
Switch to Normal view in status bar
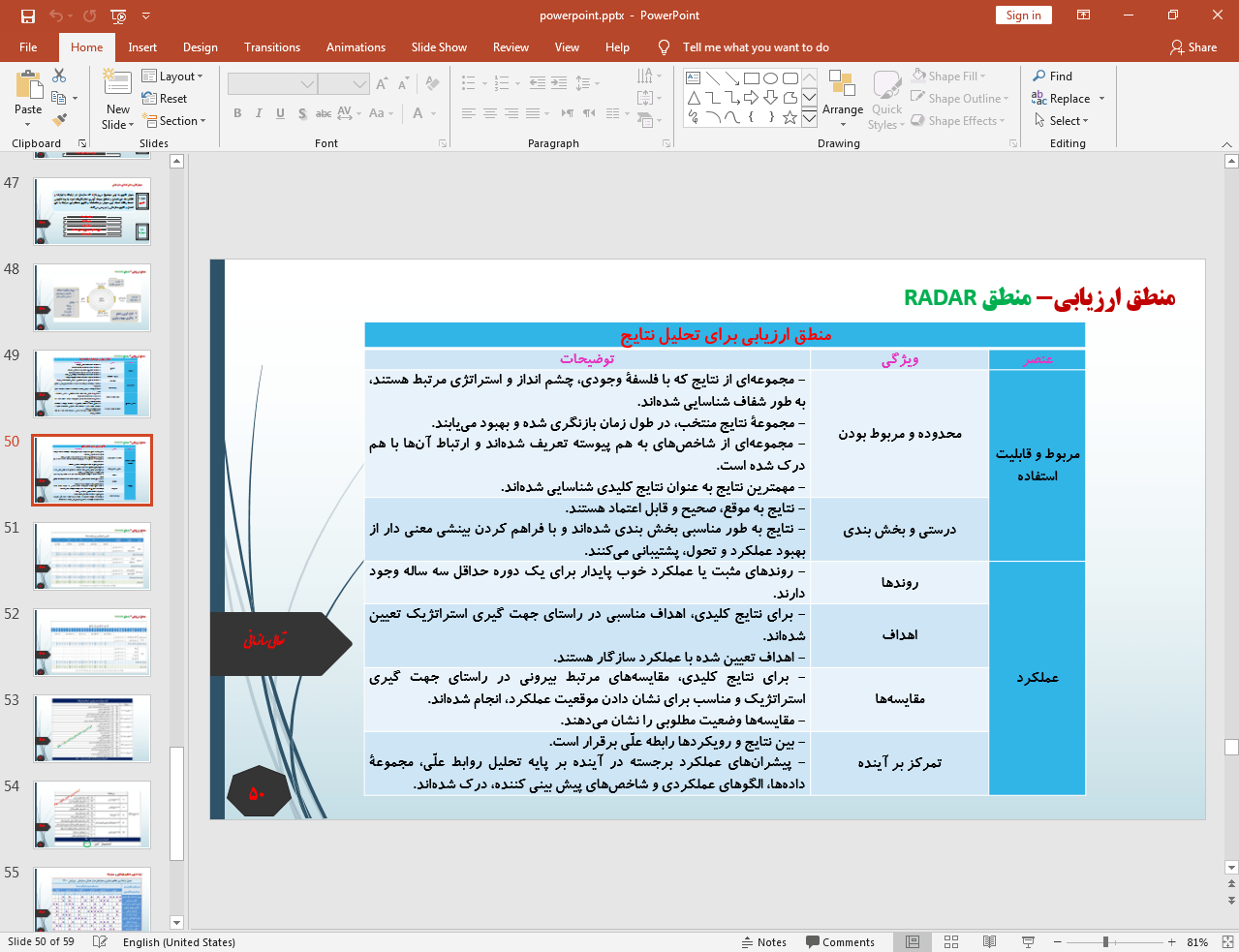(x=913, y=941)
